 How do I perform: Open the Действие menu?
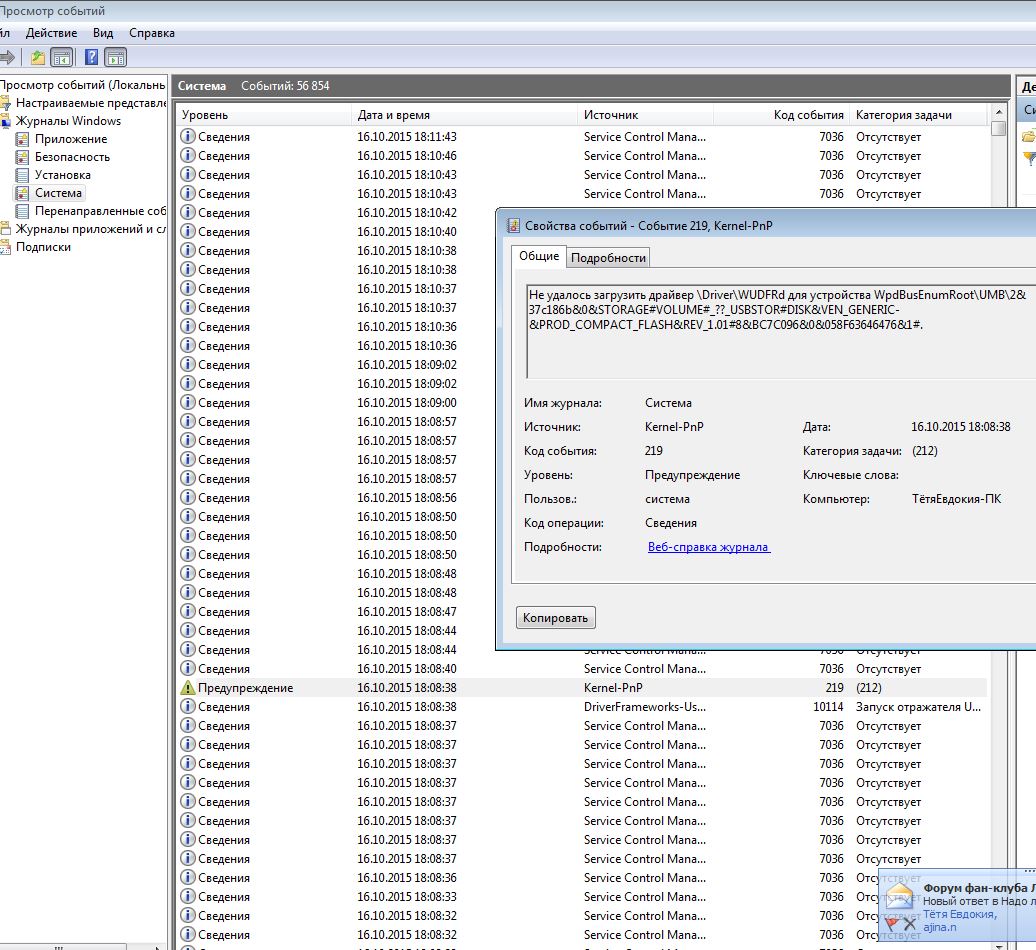[51, 33]
